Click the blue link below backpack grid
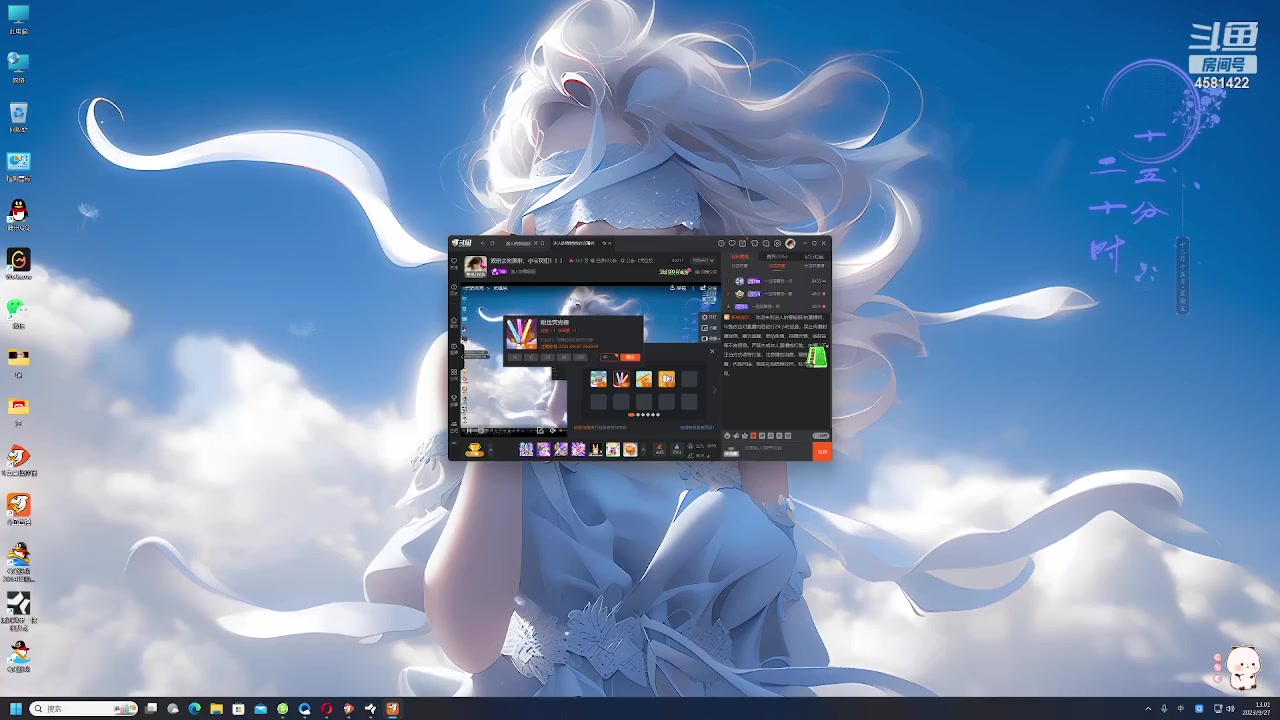This screenshot has height=720, width=1280. (697, 427)
